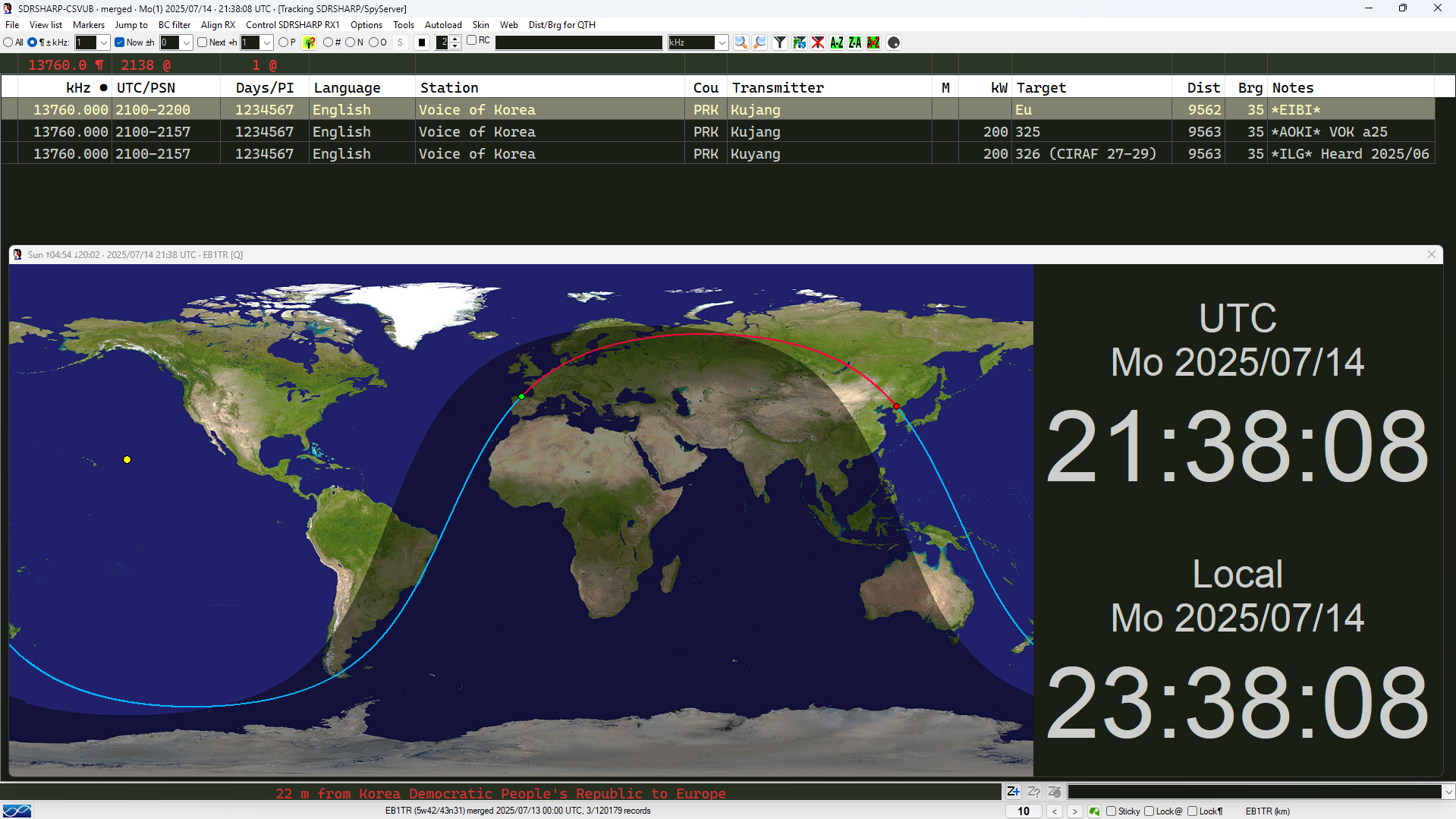Click the yellow question mark icon
The height and width of the screenshot is (819, 1456).
[309, 43]
